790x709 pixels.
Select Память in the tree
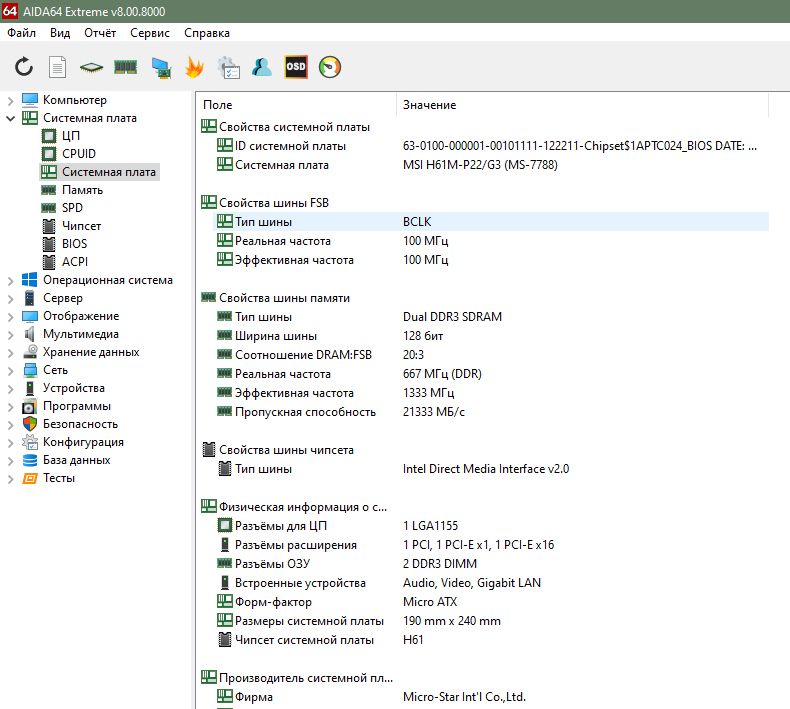click(x=82, y=190)
